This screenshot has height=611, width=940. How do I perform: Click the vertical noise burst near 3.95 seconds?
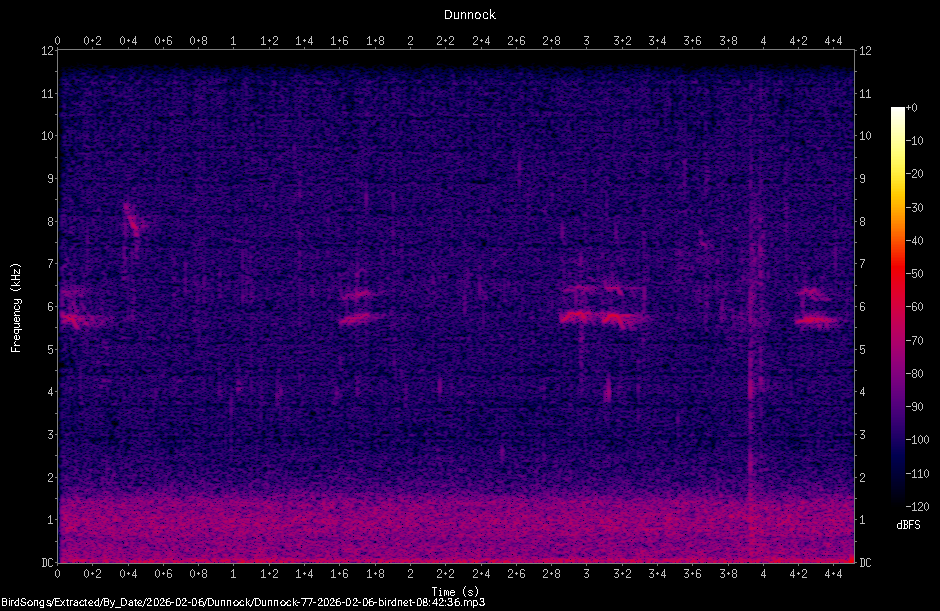tap(752, 400)
